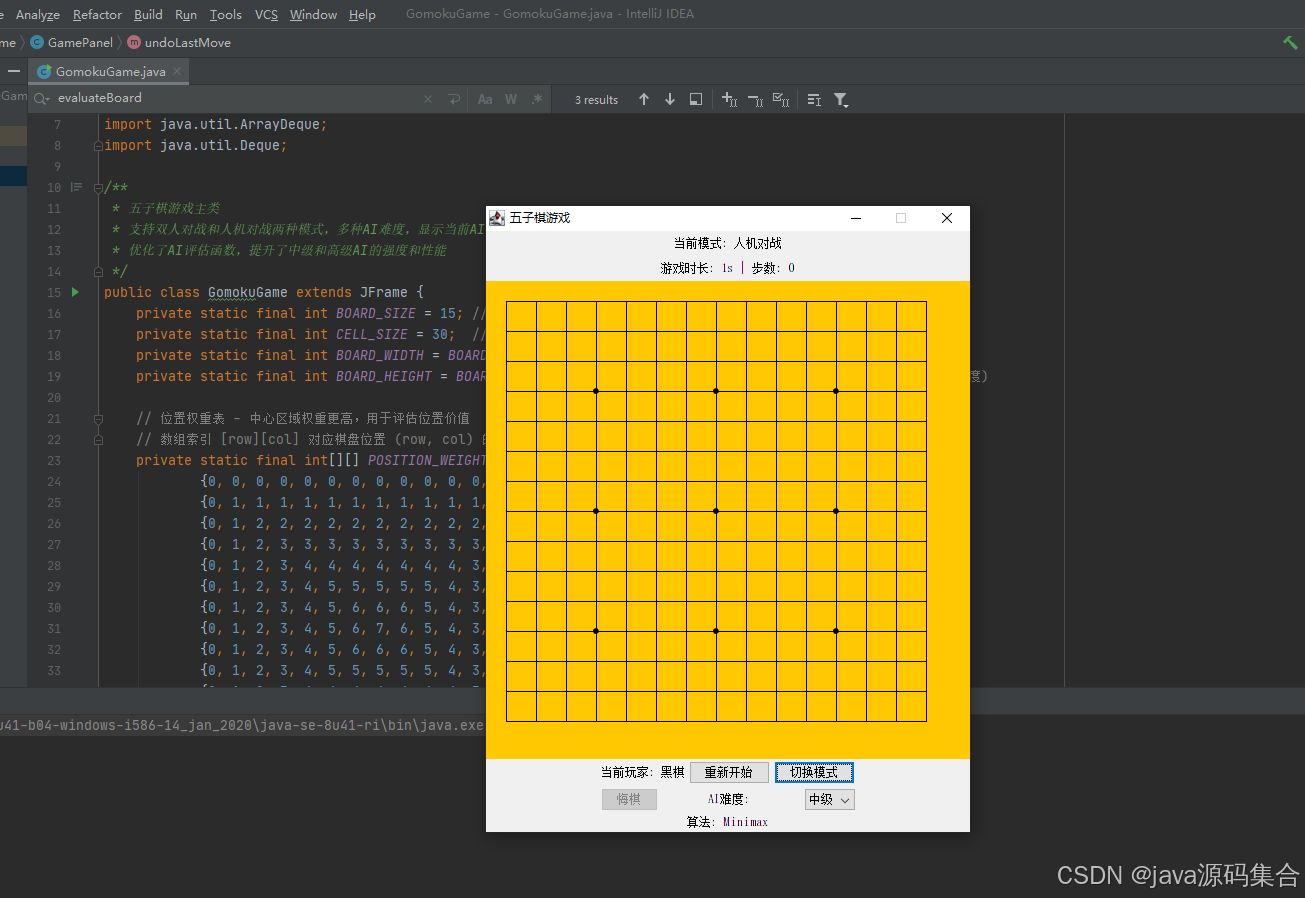Click the multiline search options icon
This screenshot has width=1305, height=898.
(814, 99)
